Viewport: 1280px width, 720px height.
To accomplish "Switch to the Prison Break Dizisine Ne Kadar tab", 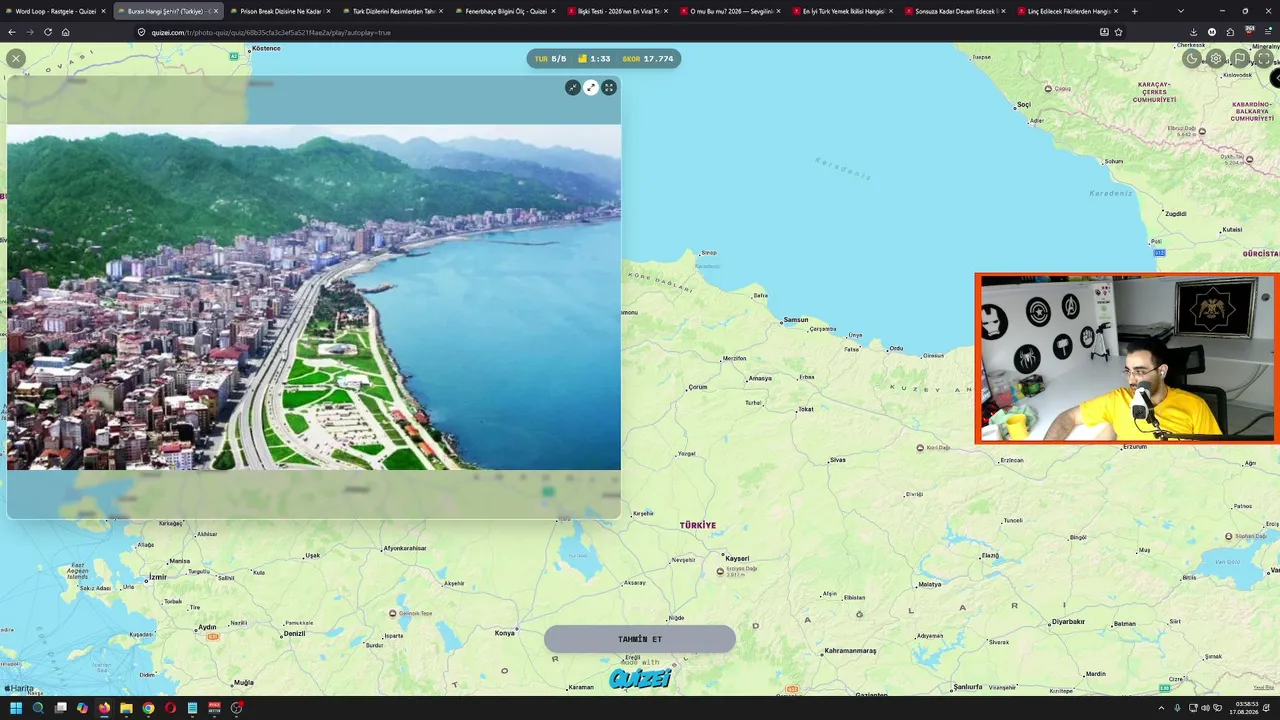I will point(280,11).
